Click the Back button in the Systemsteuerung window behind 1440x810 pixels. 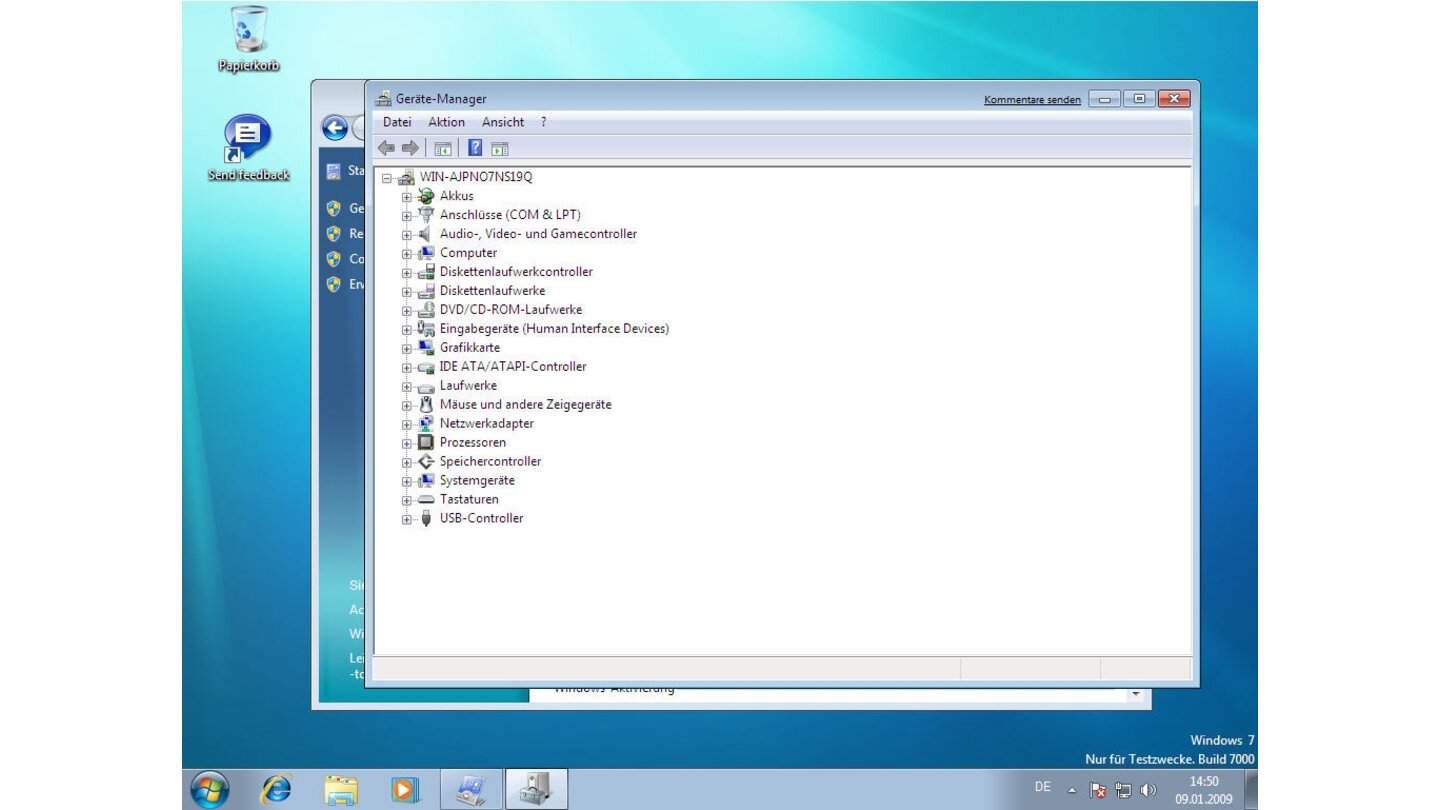point(335,128)
